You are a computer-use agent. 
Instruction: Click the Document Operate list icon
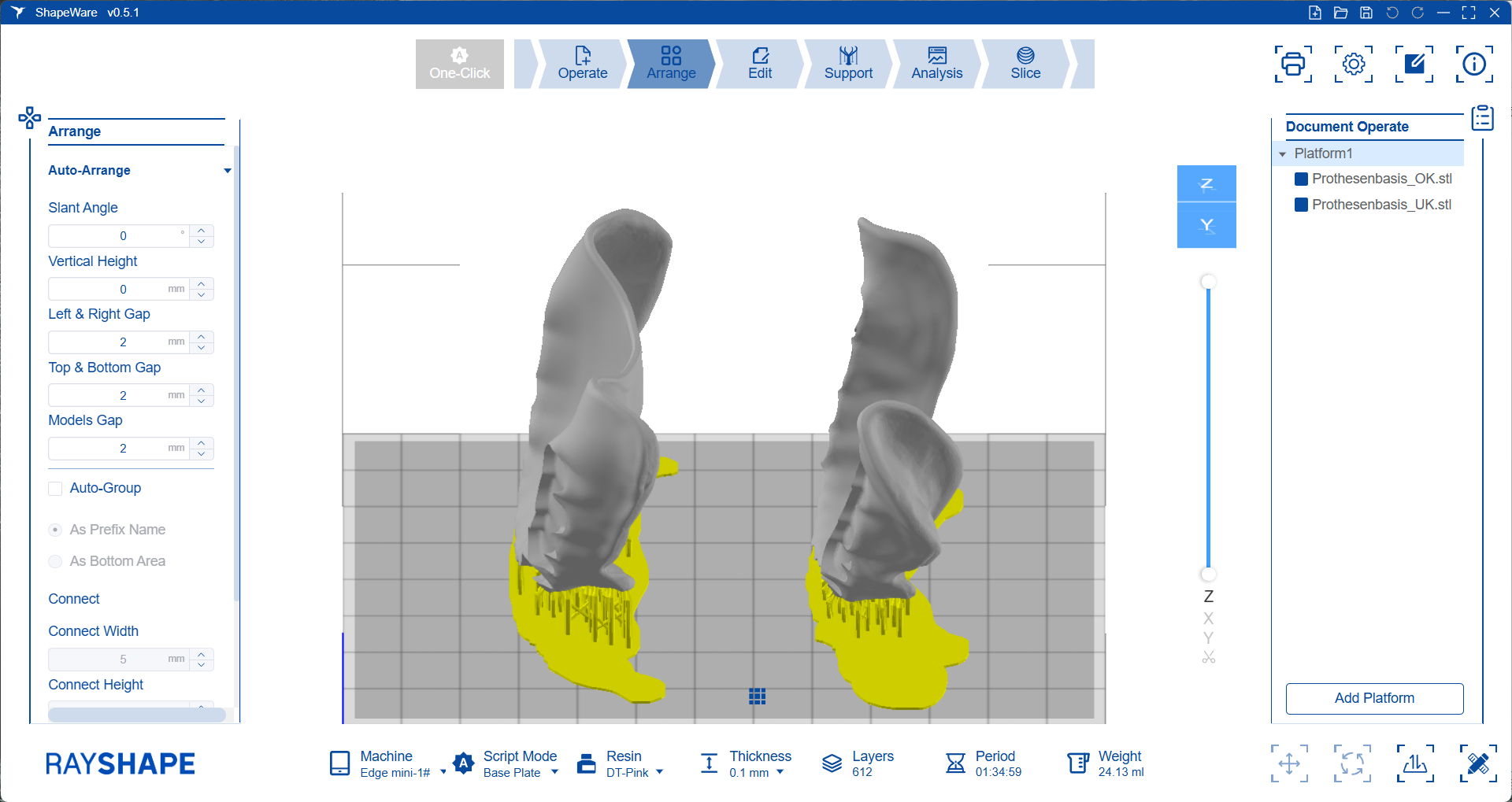[x=1483, y=118]
